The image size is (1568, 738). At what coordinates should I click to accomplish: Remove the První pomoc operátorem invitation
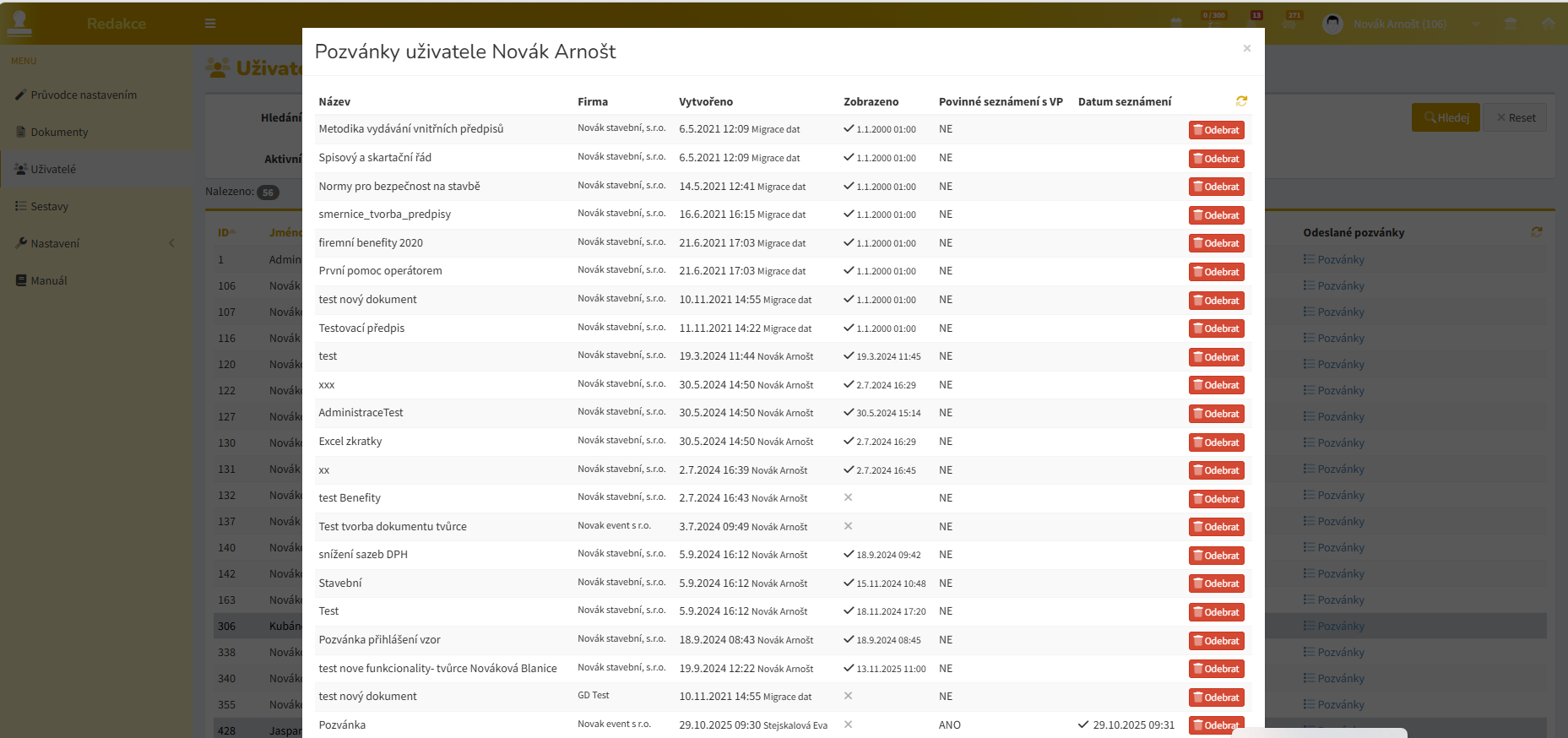(1216, 272)
